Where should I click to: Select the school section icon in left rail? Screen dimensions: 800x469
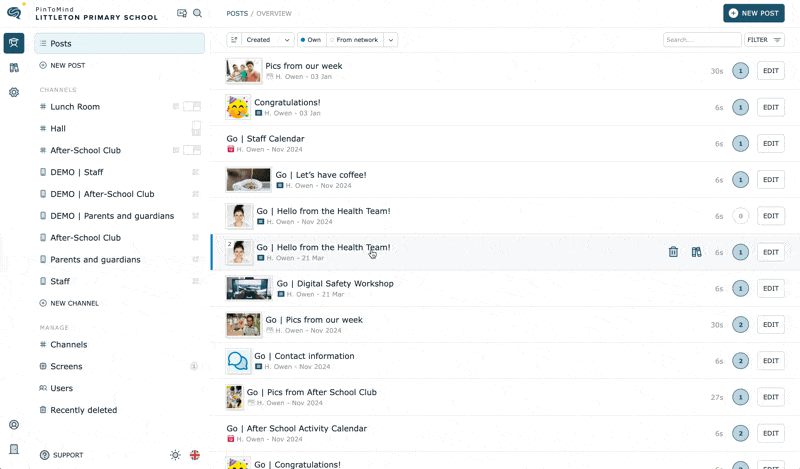coord(14,43)
